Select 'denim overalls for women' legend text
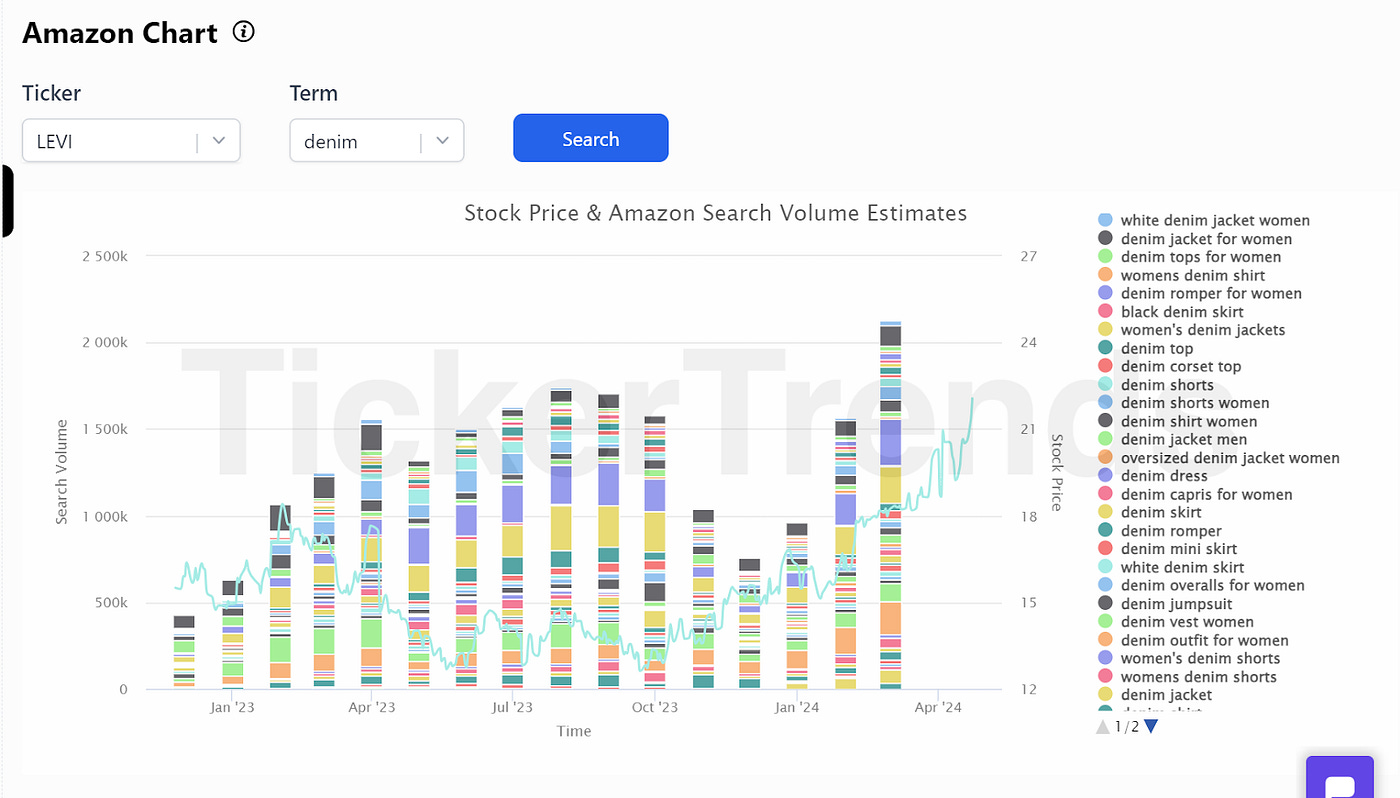 click(x=1213, y=585)
